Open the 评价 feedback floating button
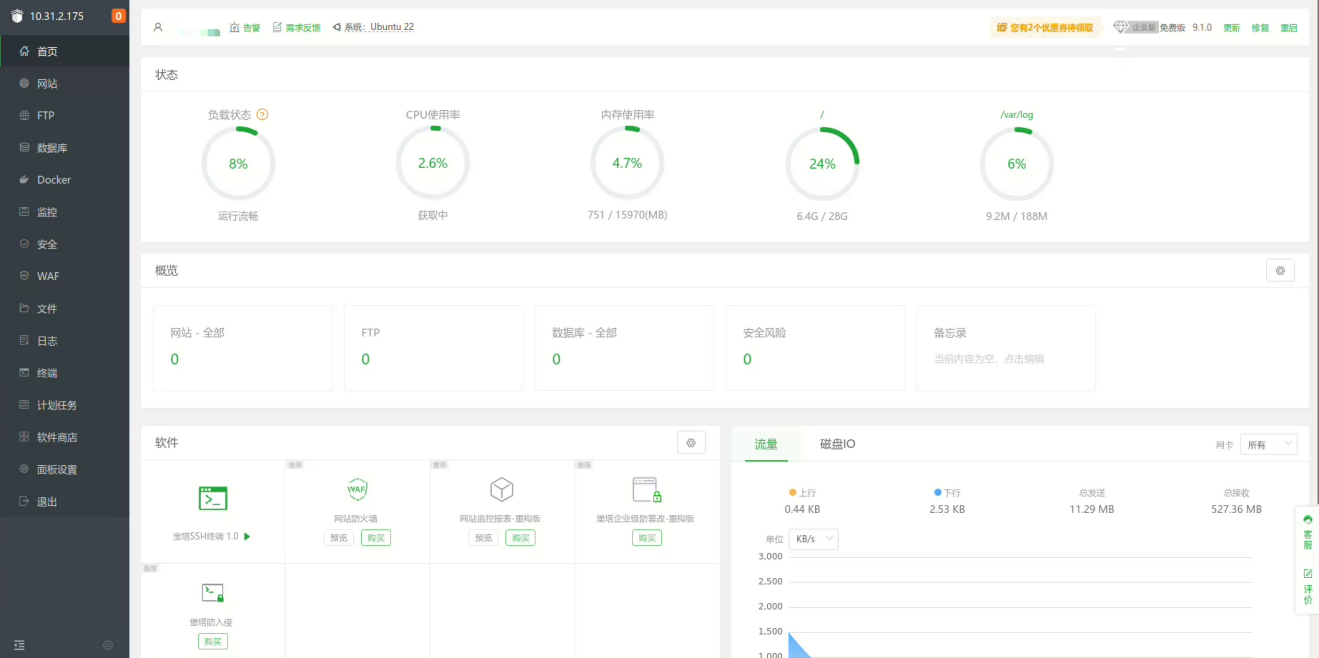The width and height of the screenshot is (1319, 658). click(x=1307, y=587)
